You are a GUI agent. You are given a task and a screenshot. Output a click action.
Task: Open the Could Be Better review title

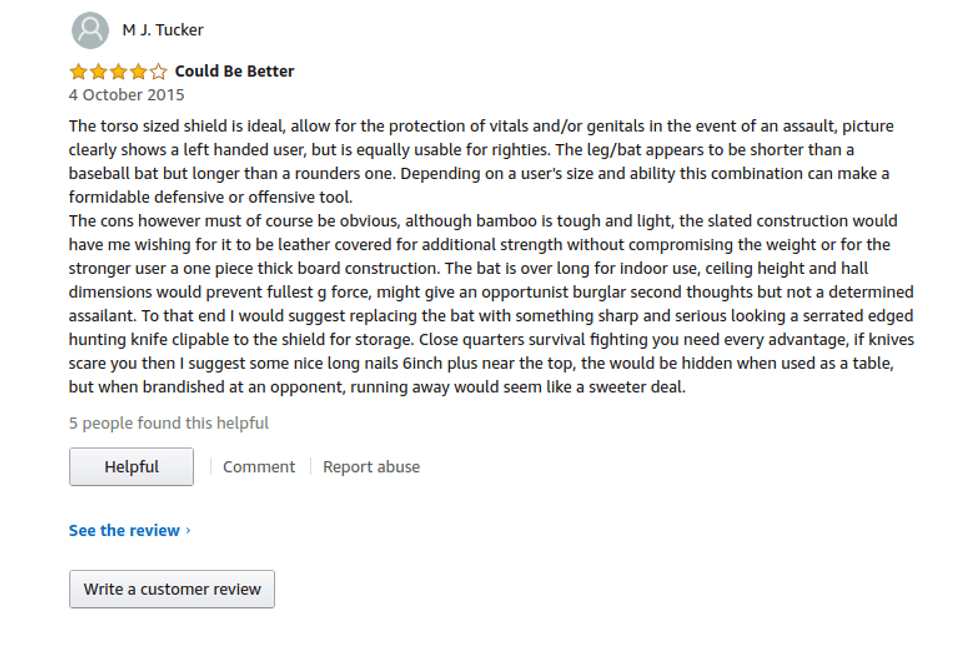234,72
